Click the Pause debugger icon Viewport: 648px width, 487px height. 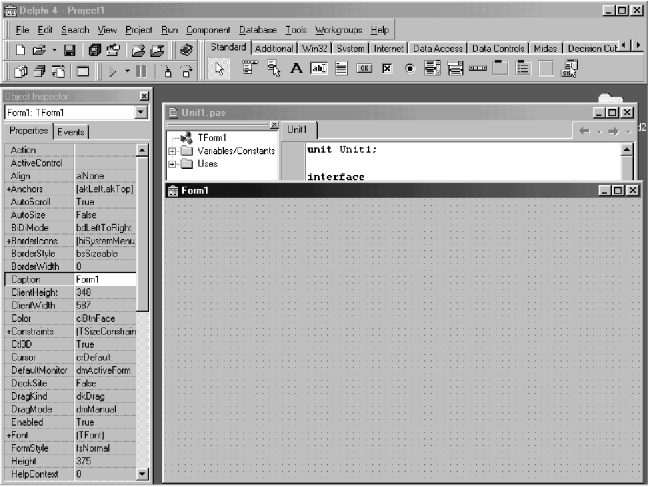point(141,72)
